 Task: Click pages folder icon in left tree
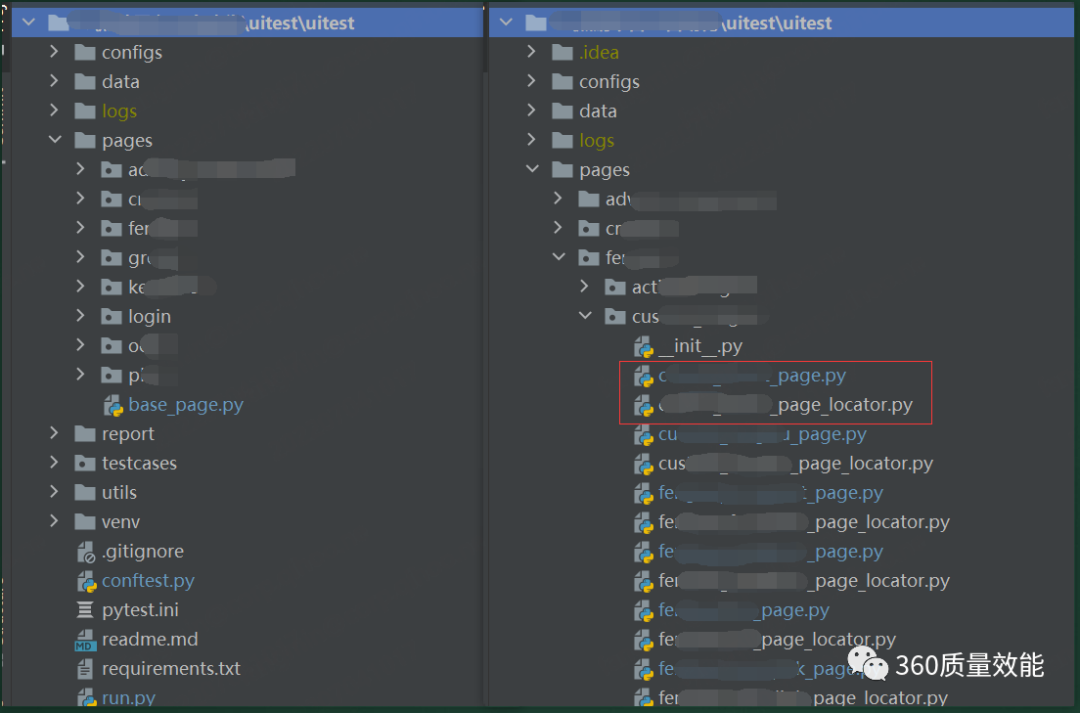(x=85, y=141)
